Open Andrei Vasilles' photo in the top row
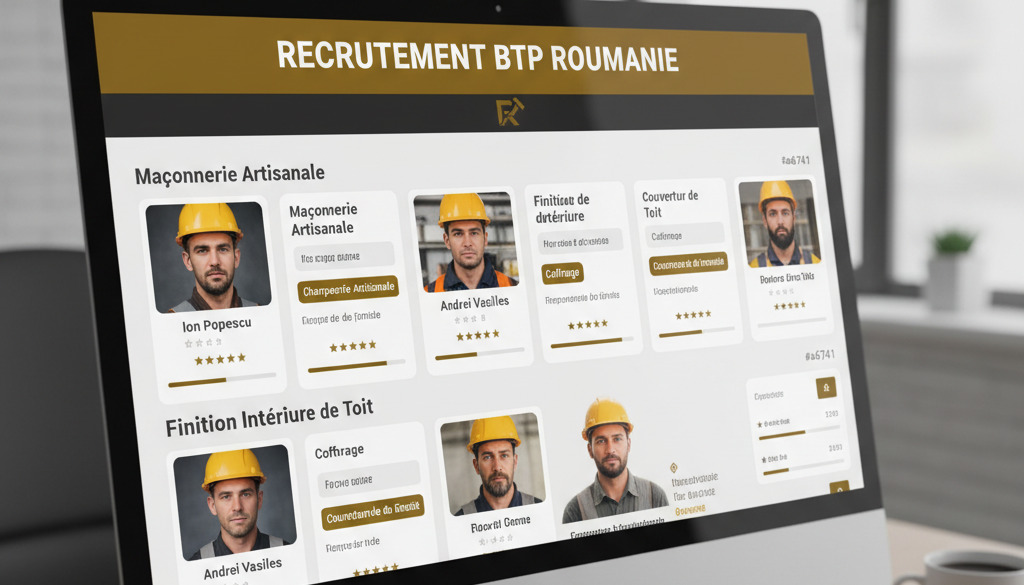Screen dimensions: 1024x585 [x=466, y=241]
